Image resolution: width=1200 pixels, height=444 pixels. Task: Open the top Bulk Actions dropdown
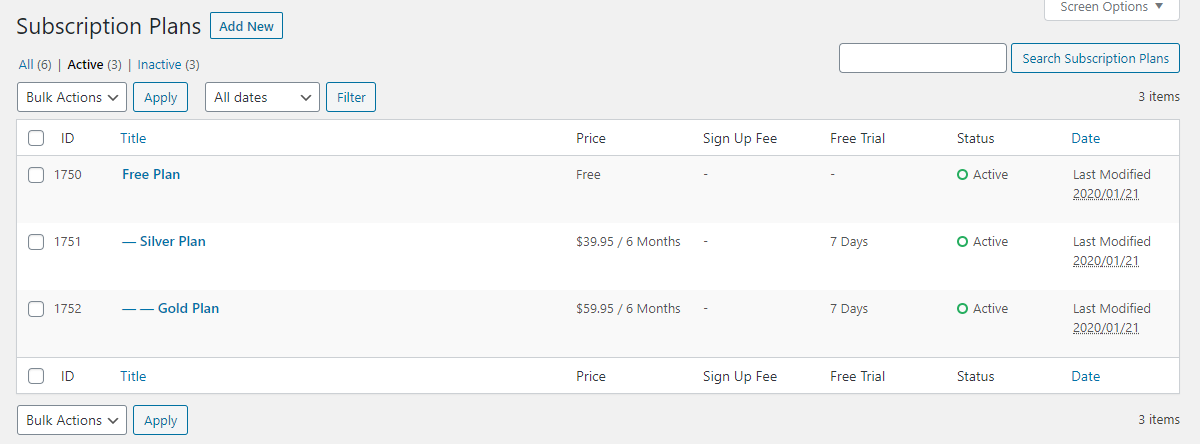[x=72, y=97]
